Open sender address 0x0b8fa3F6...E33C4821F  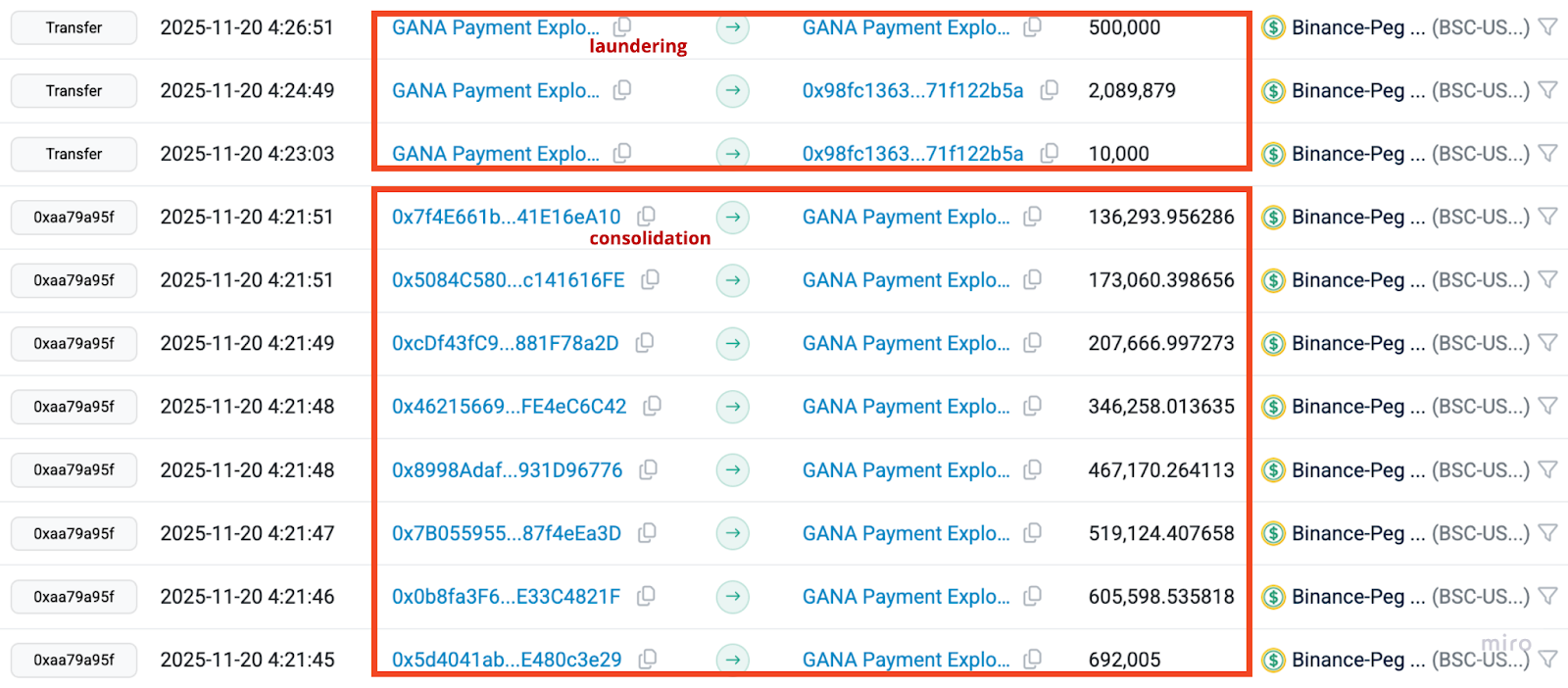click(x=507, y=597)
